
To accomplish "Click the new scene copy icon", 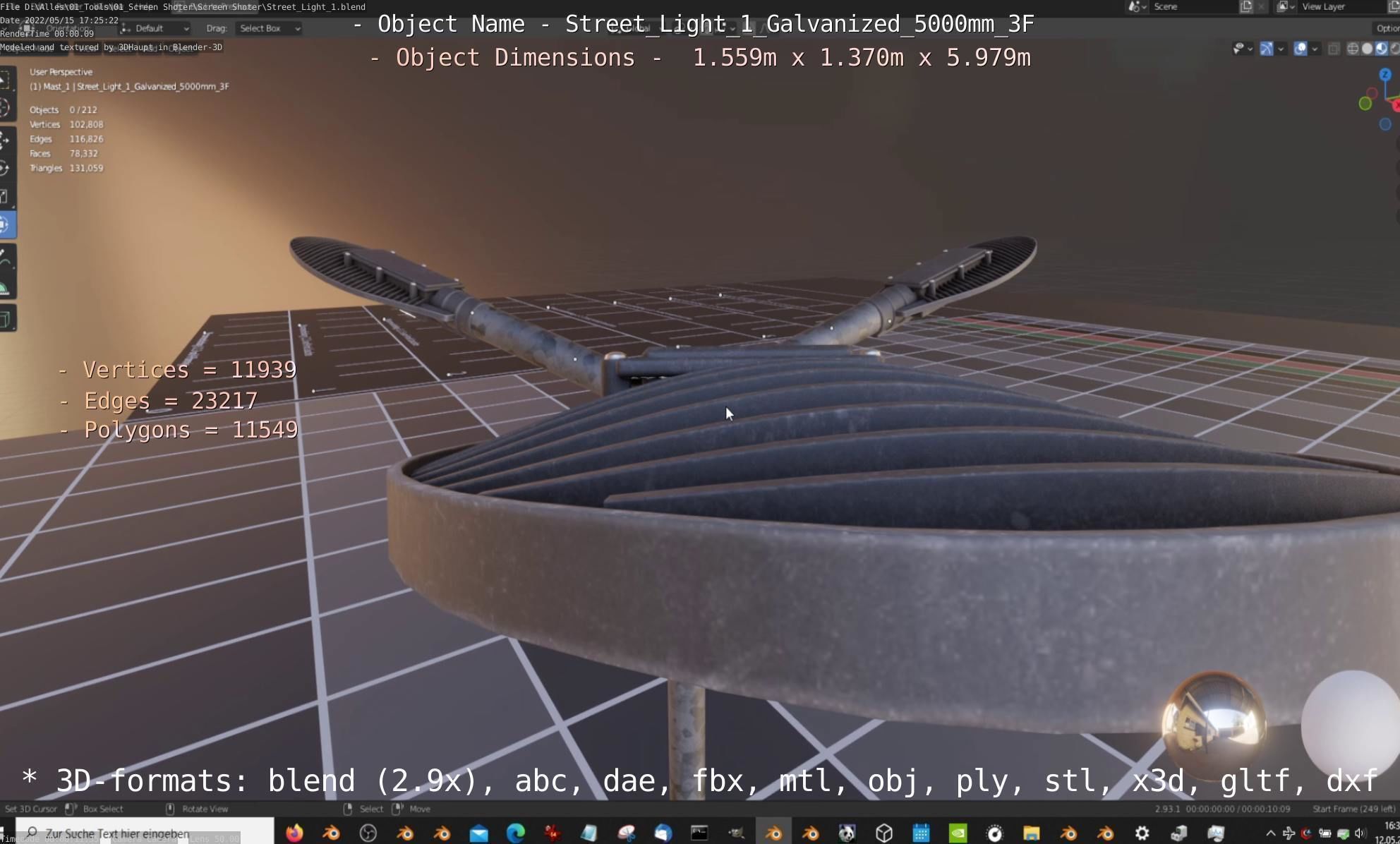I will click(1246, 6).
